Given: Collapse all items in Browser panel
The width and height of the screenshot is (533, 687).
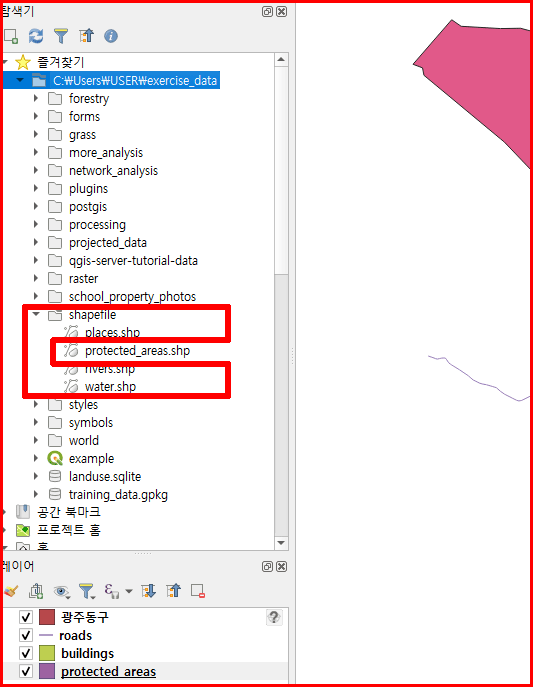Looking at the screenshot, I should coord(86,36).
